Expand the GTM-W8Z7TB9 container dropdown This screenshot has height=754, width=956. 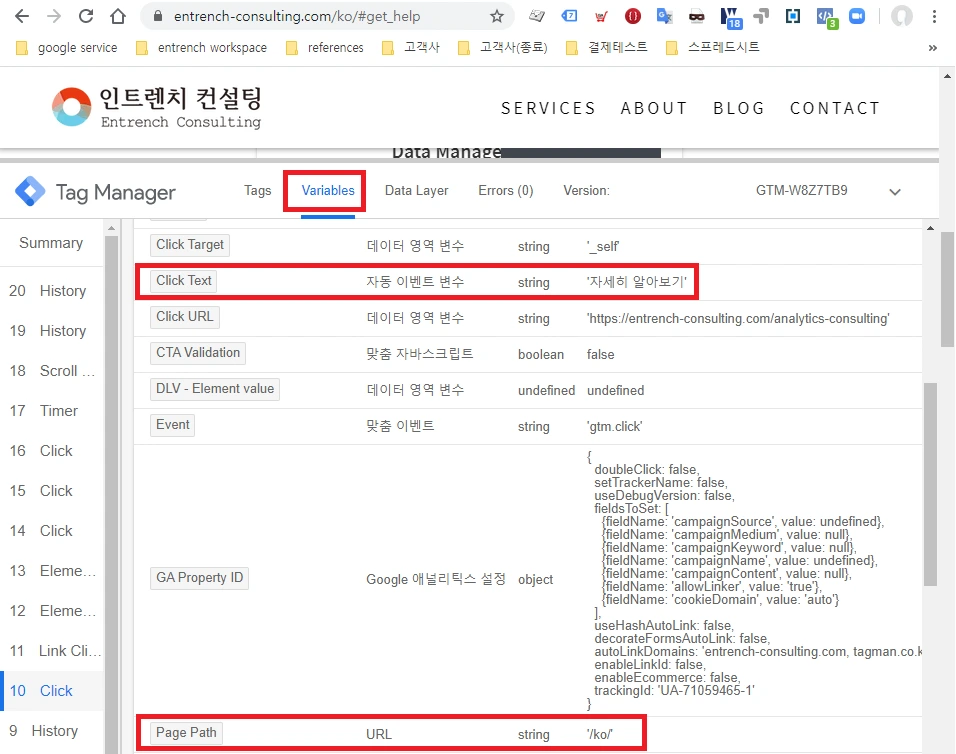tap(894, 191)
